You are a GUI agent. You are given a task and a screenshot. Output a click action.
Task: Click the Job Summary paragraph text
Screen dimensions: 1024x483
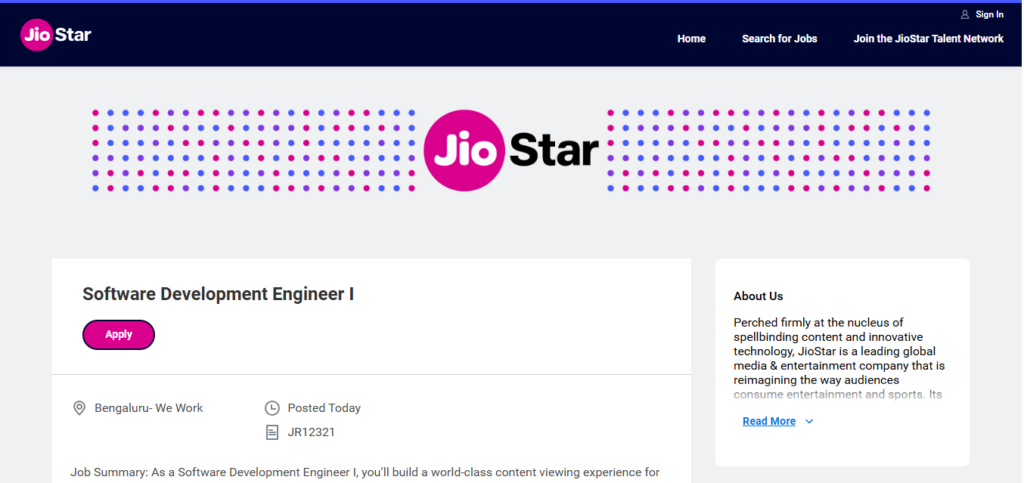coord(365,472)
